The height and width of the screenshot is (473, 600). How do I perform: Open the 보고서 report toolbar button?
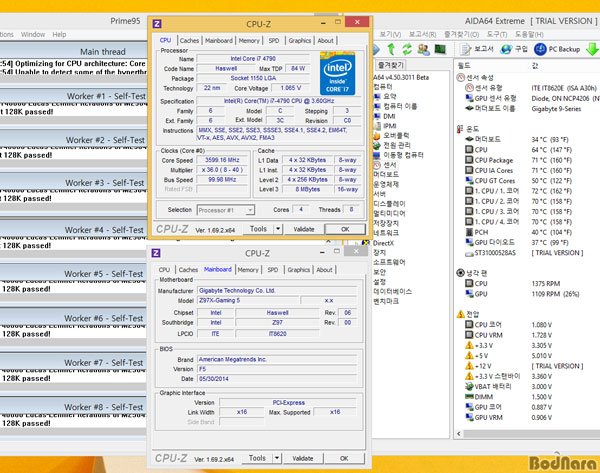pos(477,49)
